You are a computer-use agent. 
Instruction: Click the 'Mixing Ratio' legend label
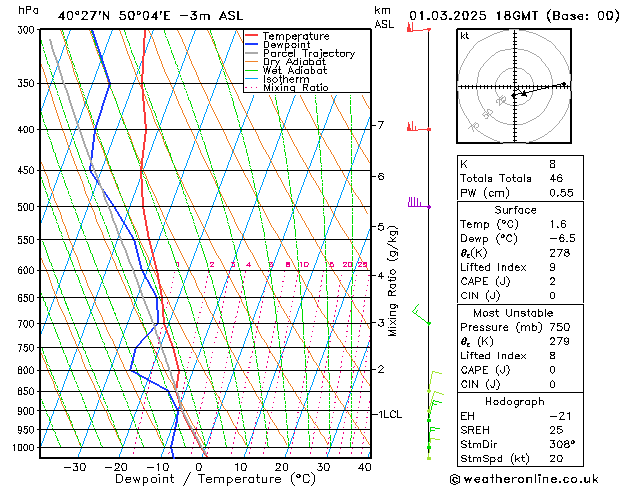[x=296, y=87]
